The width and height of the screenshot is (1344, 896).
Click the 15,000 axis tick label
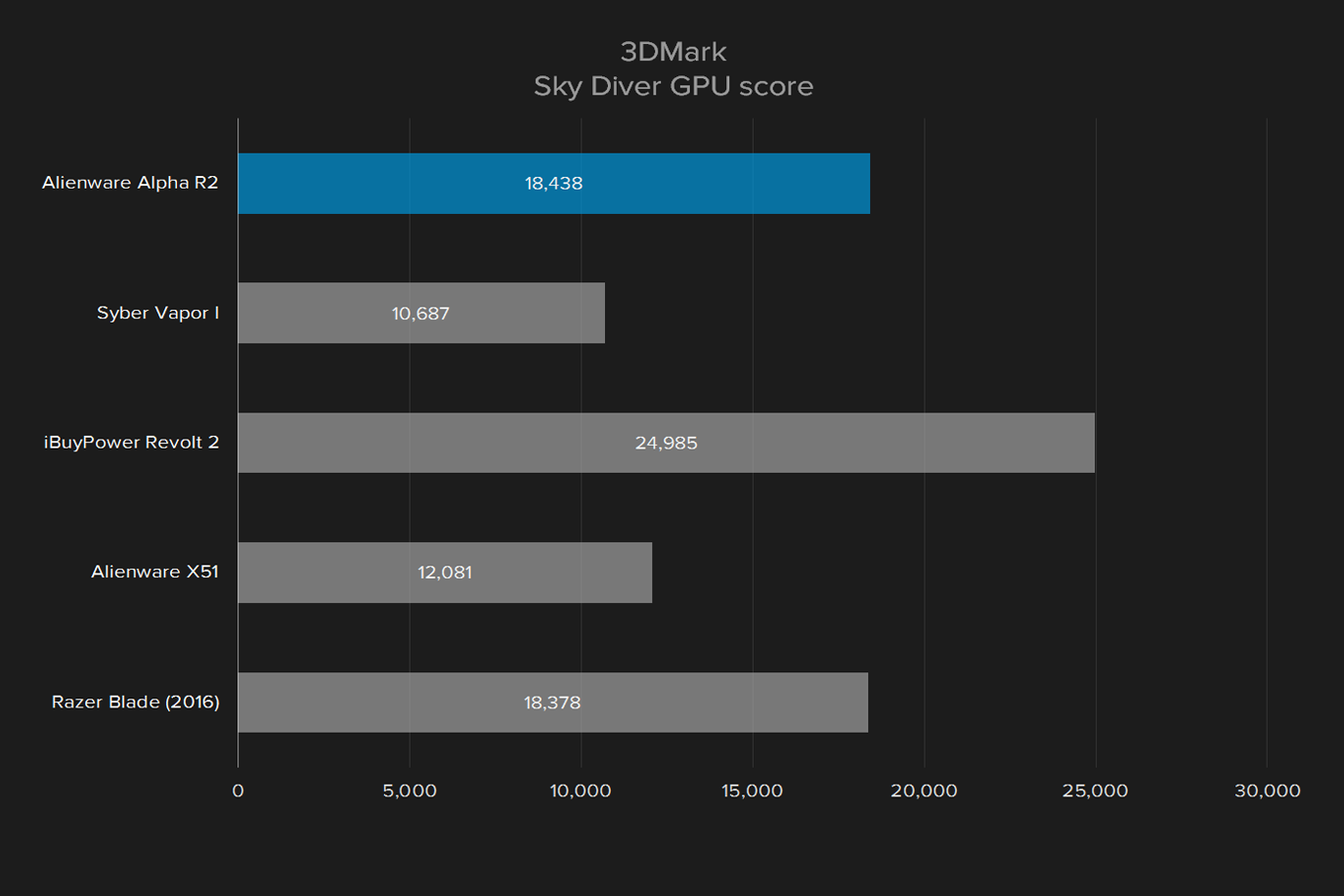pyautogui.click(x=753, y=790)
